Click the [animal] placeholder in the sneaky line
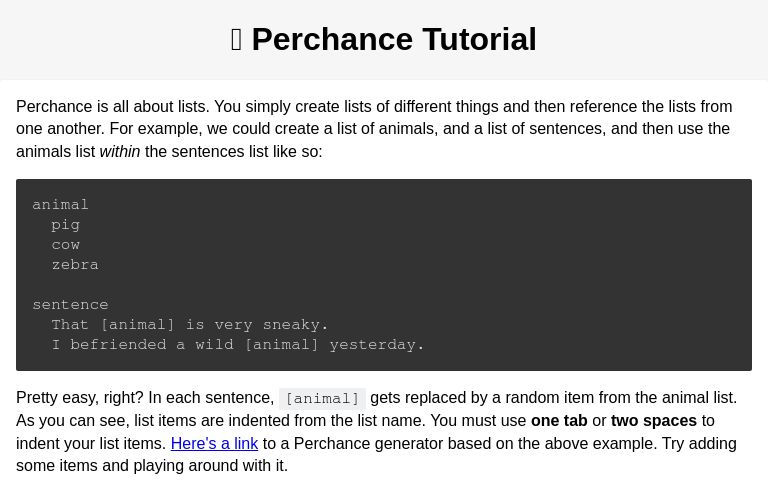The height and width of the screenshot is (480, 768). [137, 325]
